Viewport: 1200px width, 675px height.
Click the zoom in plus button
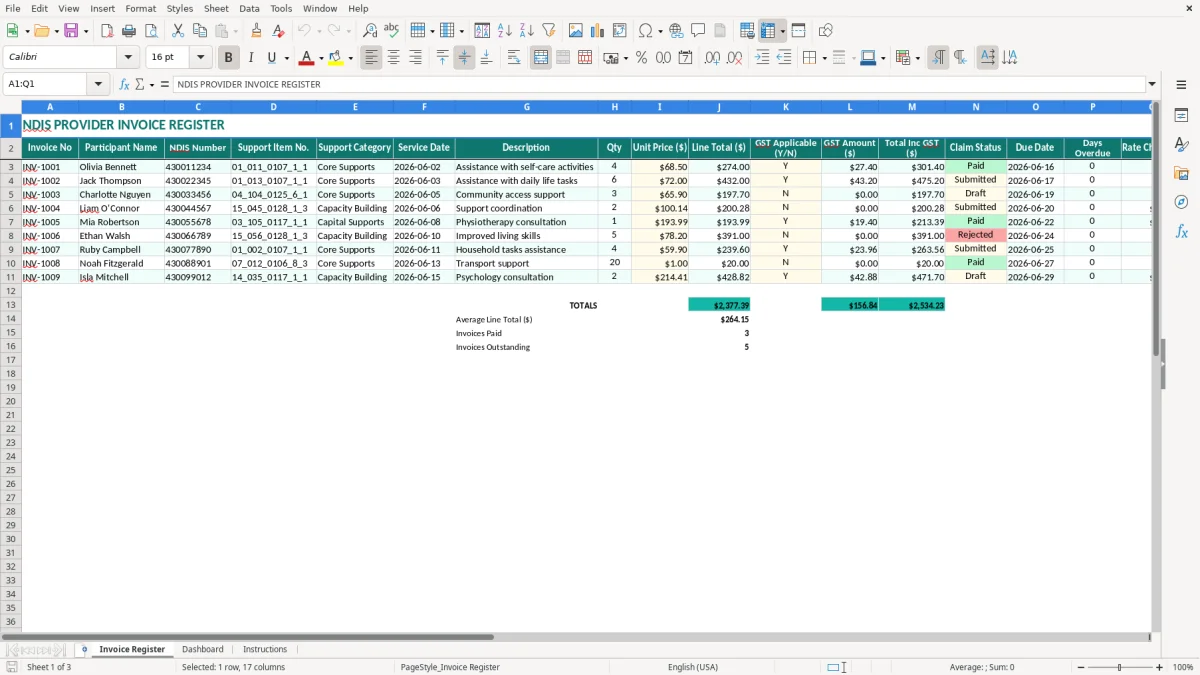pos(1159,667)
